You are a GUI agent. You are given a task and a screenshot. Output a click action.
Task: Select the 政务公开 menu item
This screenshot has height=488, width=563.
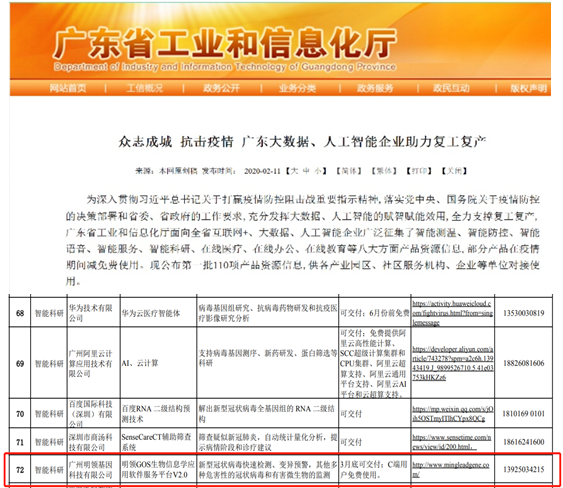pyautogui.click(x=222, y=88)
